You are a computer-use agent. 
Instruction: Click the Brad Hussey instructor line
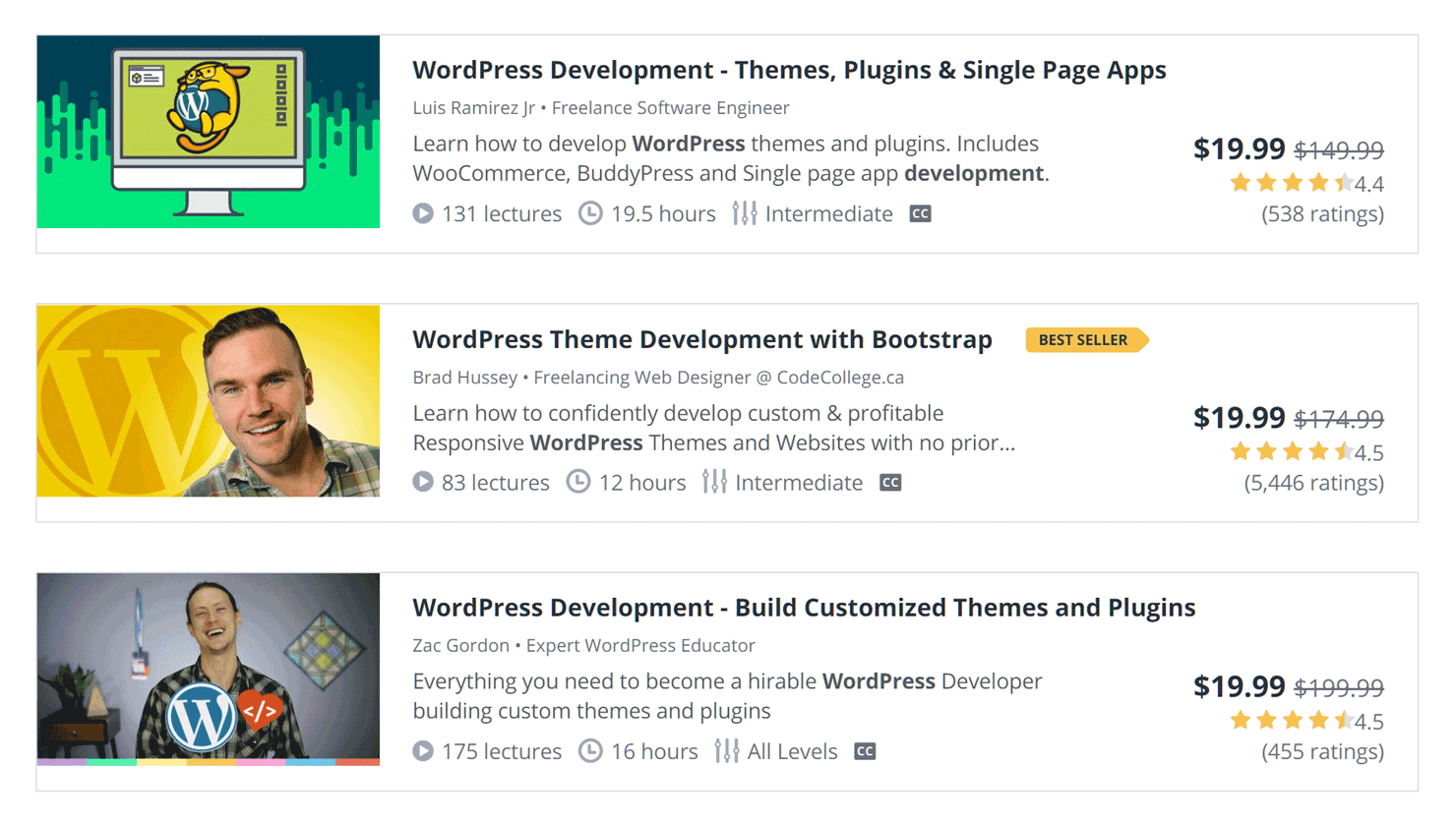[658, 378]
